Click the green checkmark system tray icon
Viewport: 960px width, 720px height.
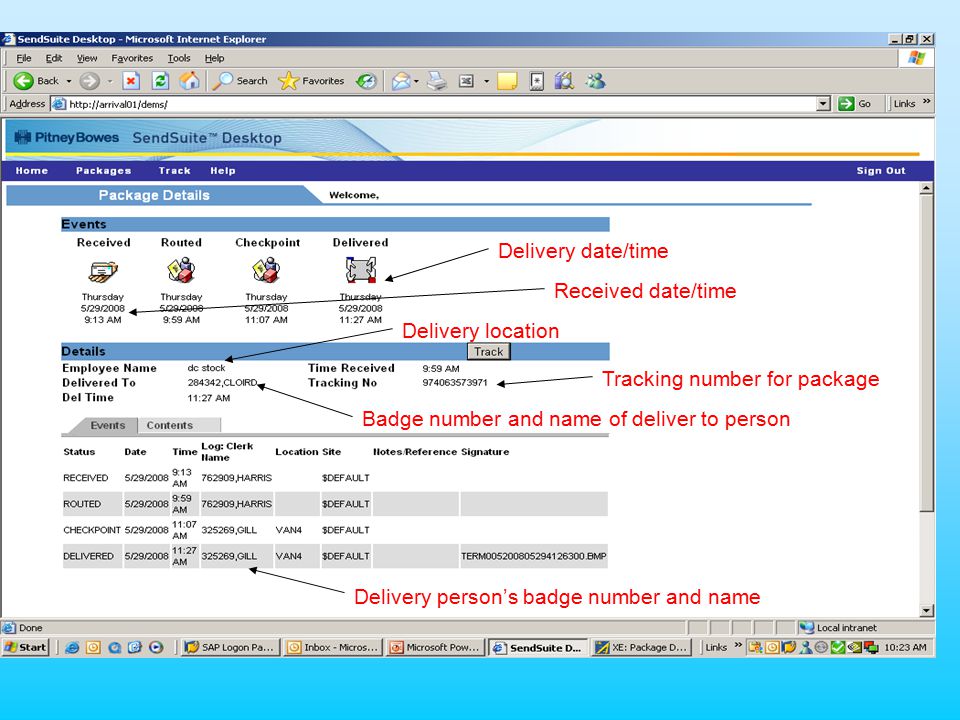pos(838,647)
